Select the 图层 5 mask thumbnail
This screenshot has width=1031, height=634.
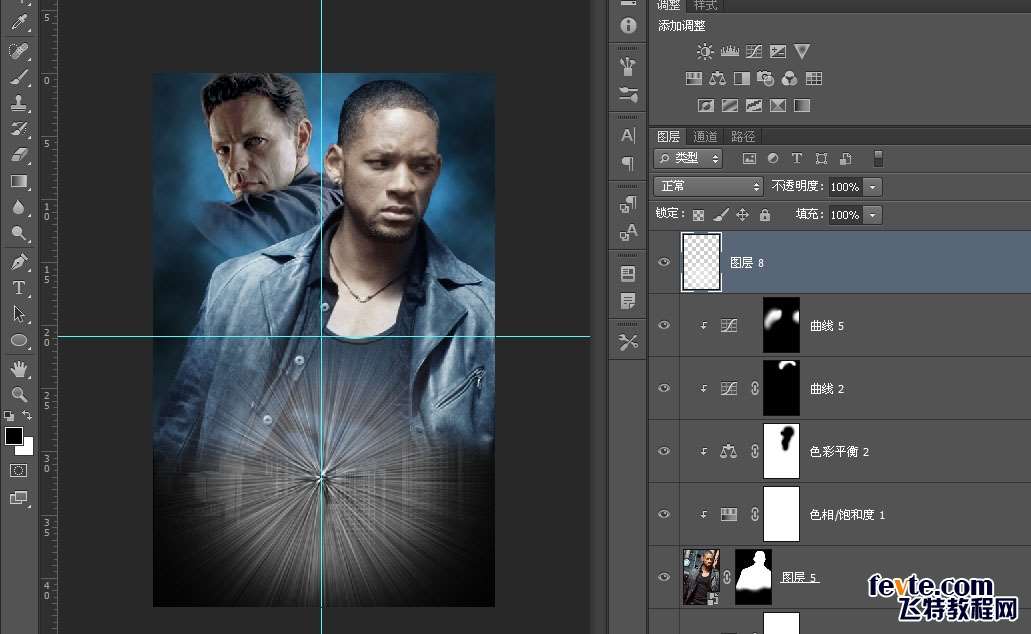coord(753,577)
